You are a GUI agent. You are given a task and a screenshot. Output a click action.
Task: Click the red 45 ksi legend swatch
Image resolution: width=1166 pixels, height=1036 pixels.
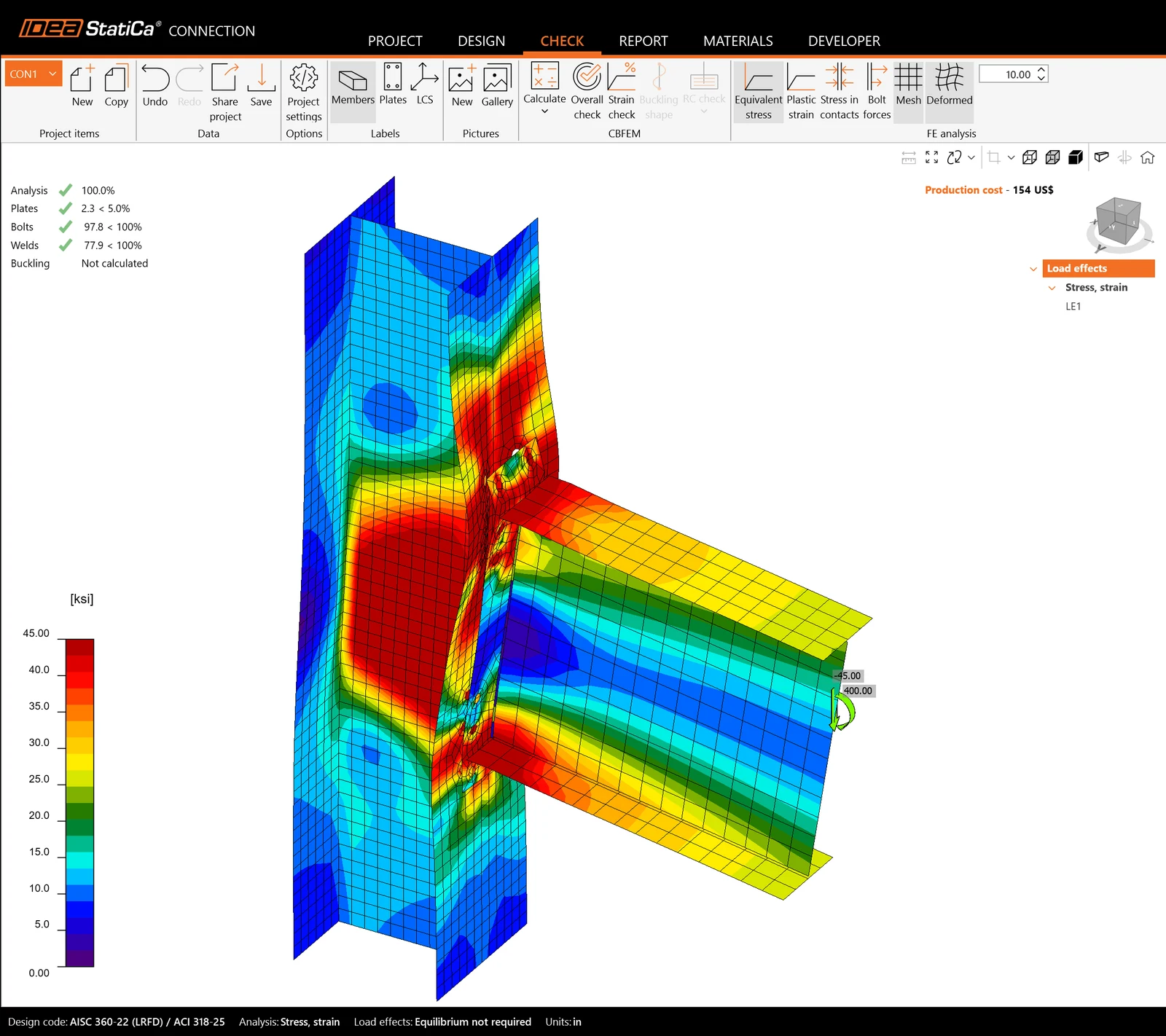point(79,647)
